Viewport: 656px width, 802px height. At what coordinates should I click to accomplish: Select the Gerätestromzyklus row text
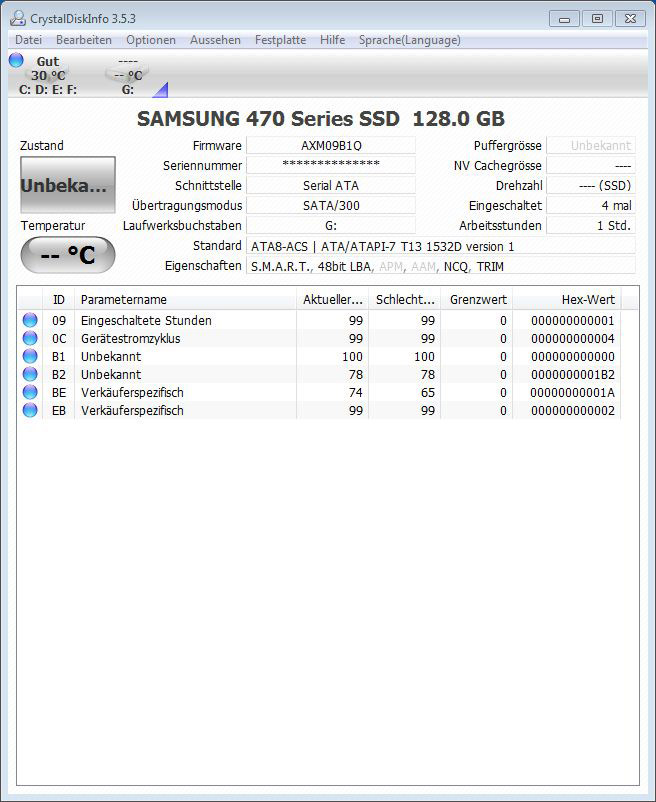coord(130,339)
